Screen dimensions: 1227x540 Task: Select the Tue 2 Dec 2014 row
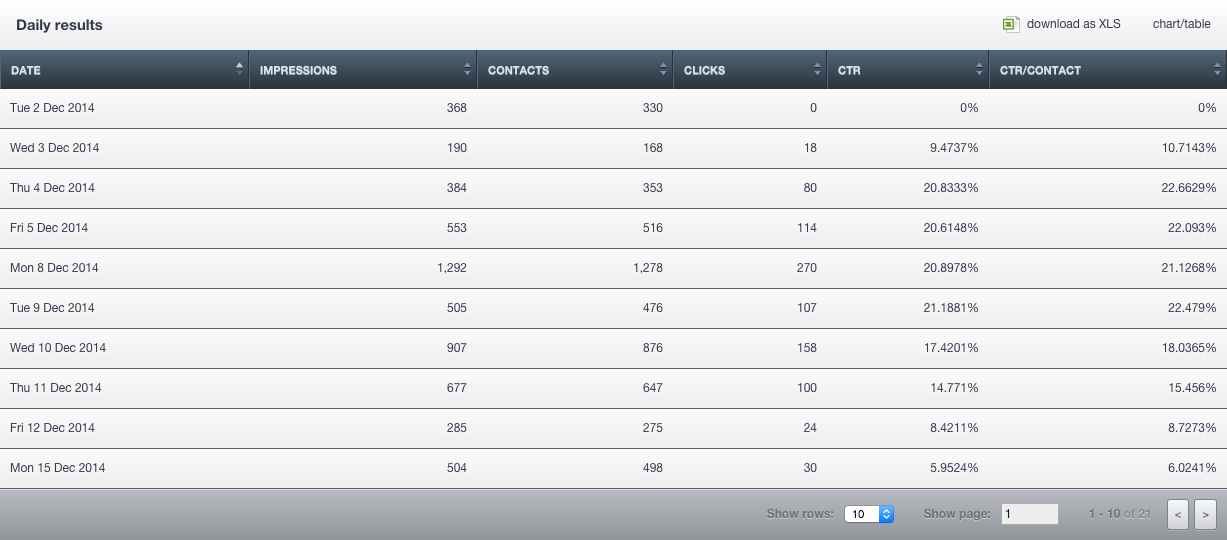click(52, 108)
